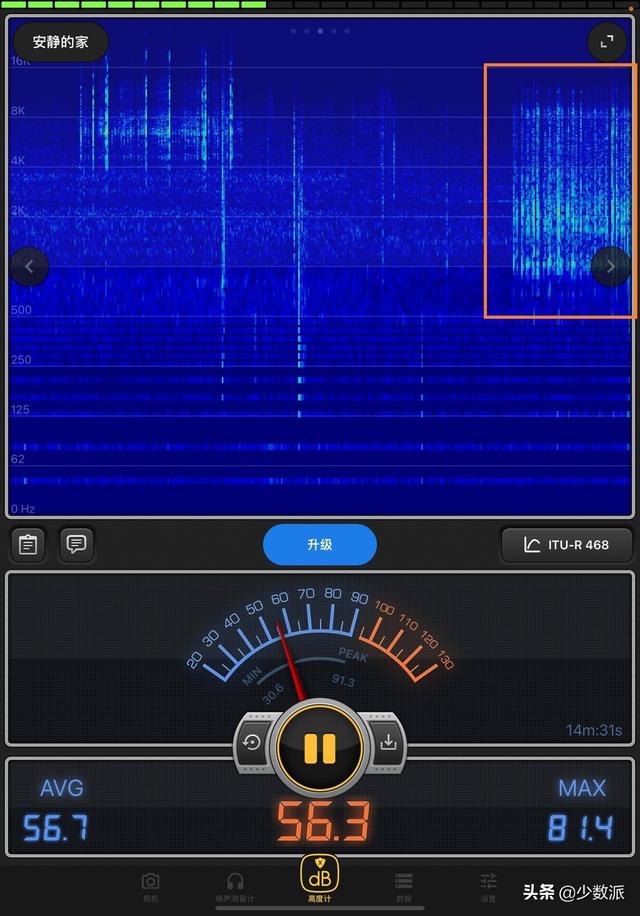Image resolution: width=640 pixels, height=916 pixels.
Task: Open the clipboard notes icon
Action: (x=28, y=544)
